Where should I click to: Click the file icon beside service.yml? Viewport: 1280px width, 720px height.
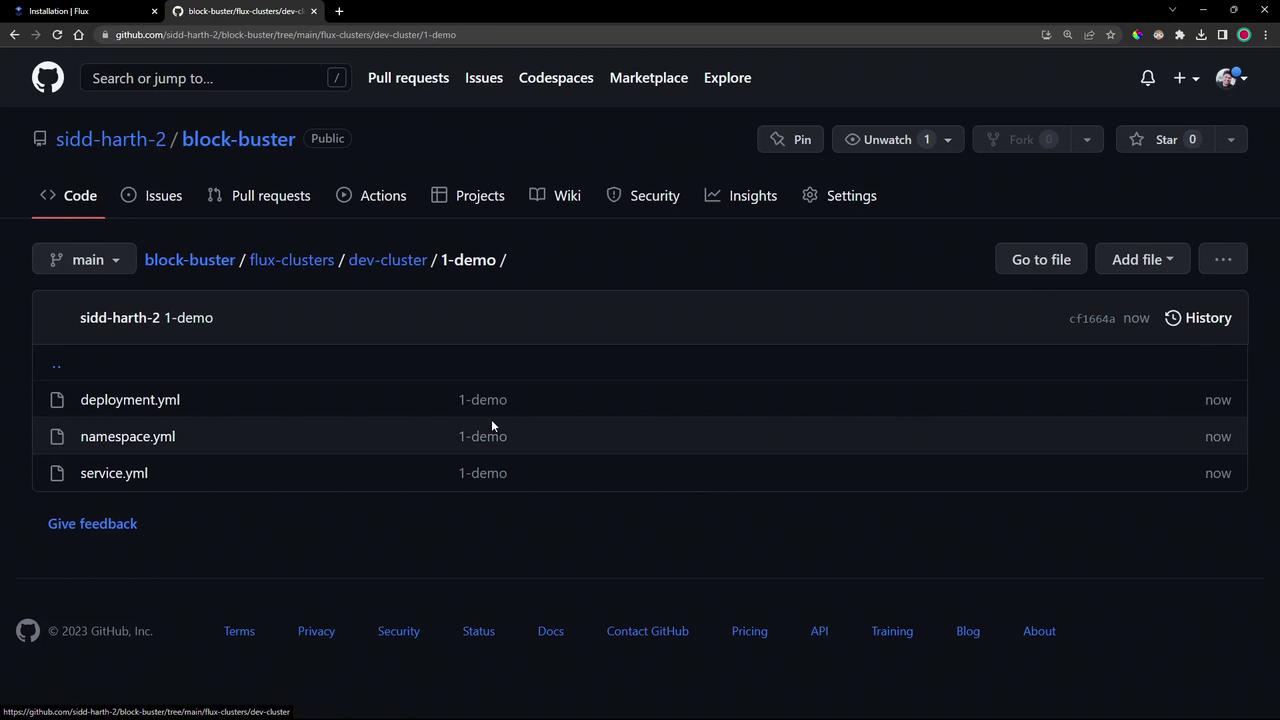(57, 473)
